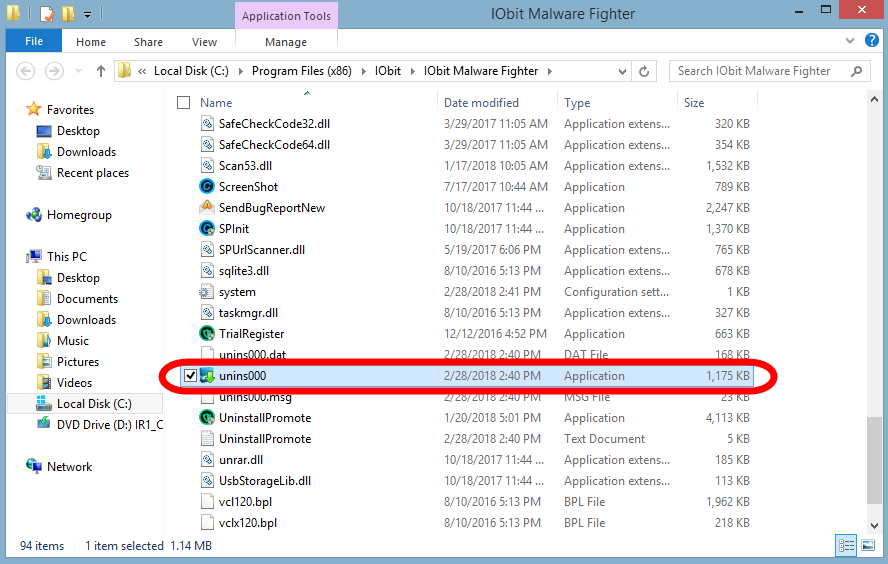Expand the ribbon with chevron
Image resolution: width=888 pixels, height=564 pixels.
[x=849, y=40]
